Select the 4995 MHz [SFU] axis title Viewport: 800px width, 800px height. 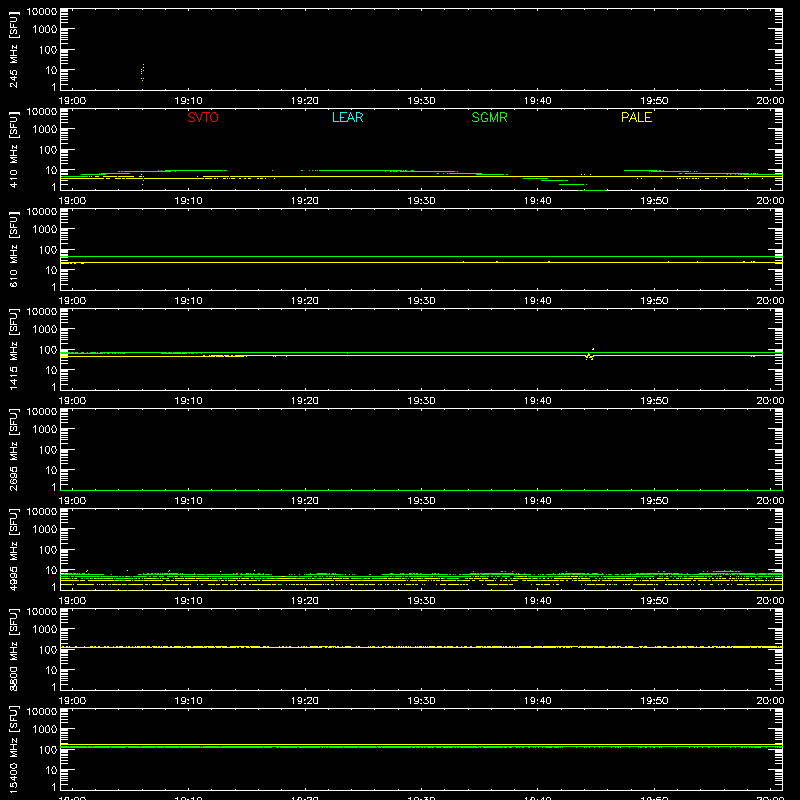coord(13,550)
